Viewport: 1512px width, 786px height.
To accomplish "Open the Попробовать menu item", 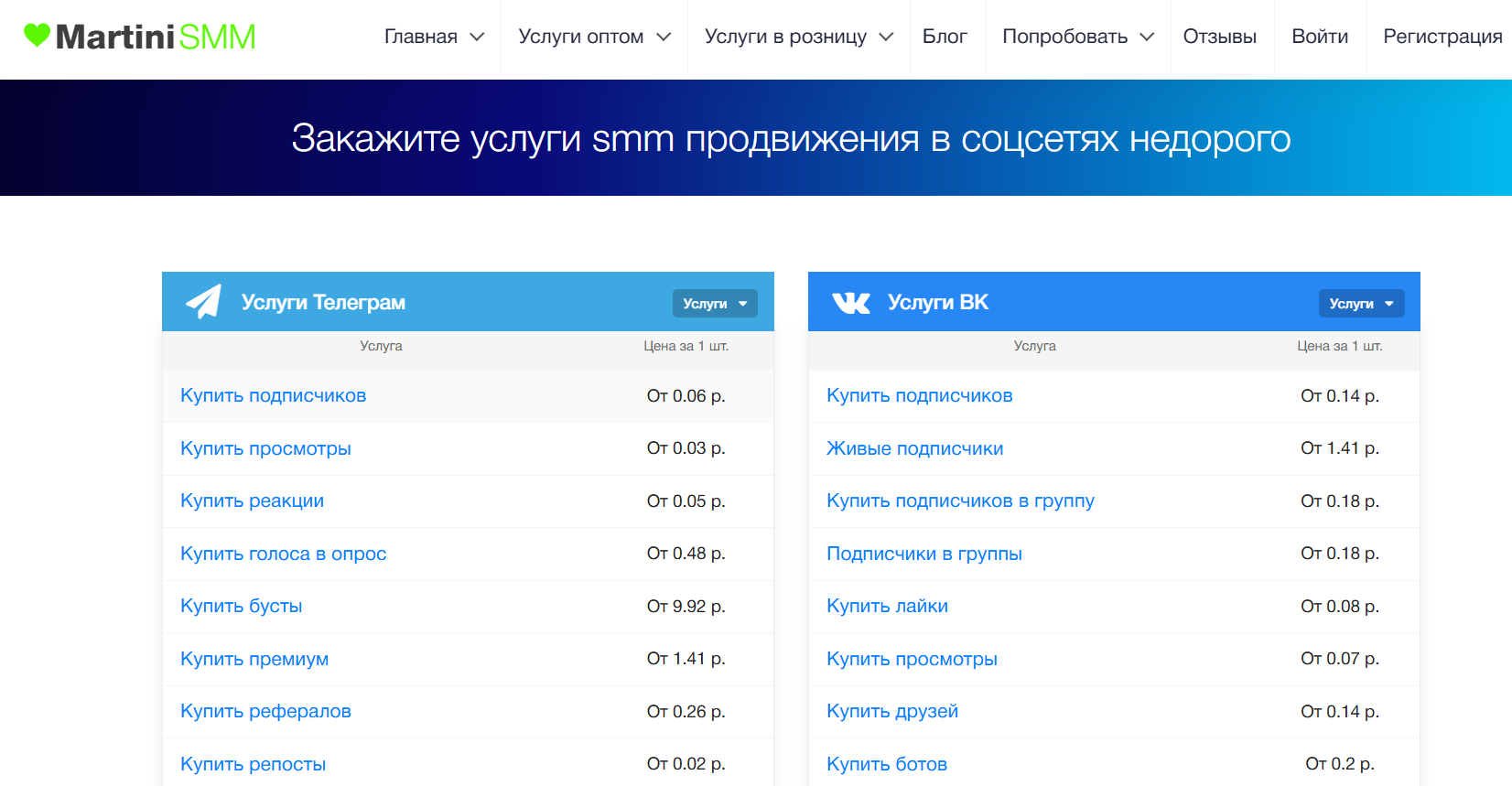I will tap(1064, 37).
